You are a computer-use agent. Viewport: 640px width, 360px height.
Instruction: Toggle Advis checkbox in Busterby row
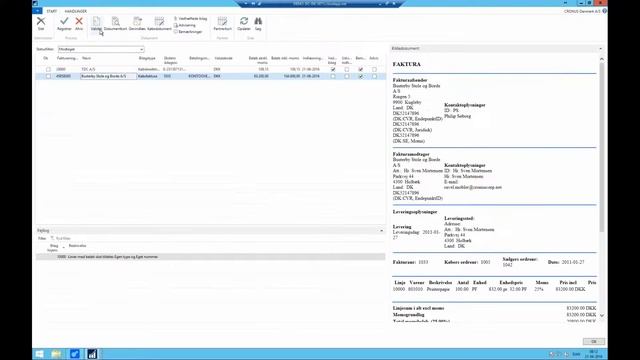pyautogui.click(x=374, y=76)
